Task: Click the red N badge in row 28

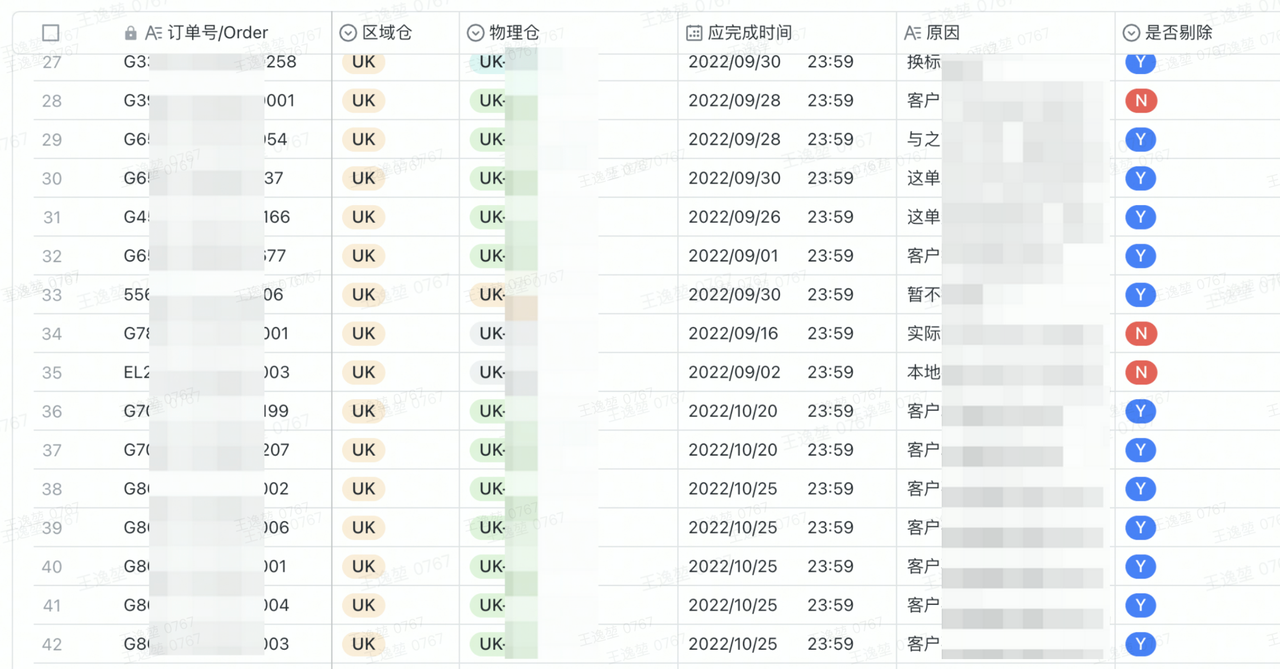Action: point(1140,101)
